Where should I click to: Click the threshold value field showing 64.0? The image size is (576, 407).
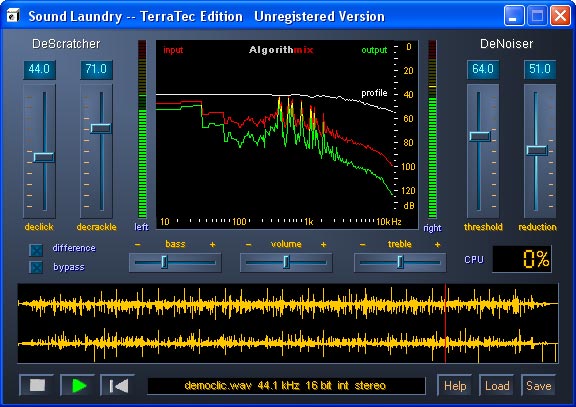[483, 69]
